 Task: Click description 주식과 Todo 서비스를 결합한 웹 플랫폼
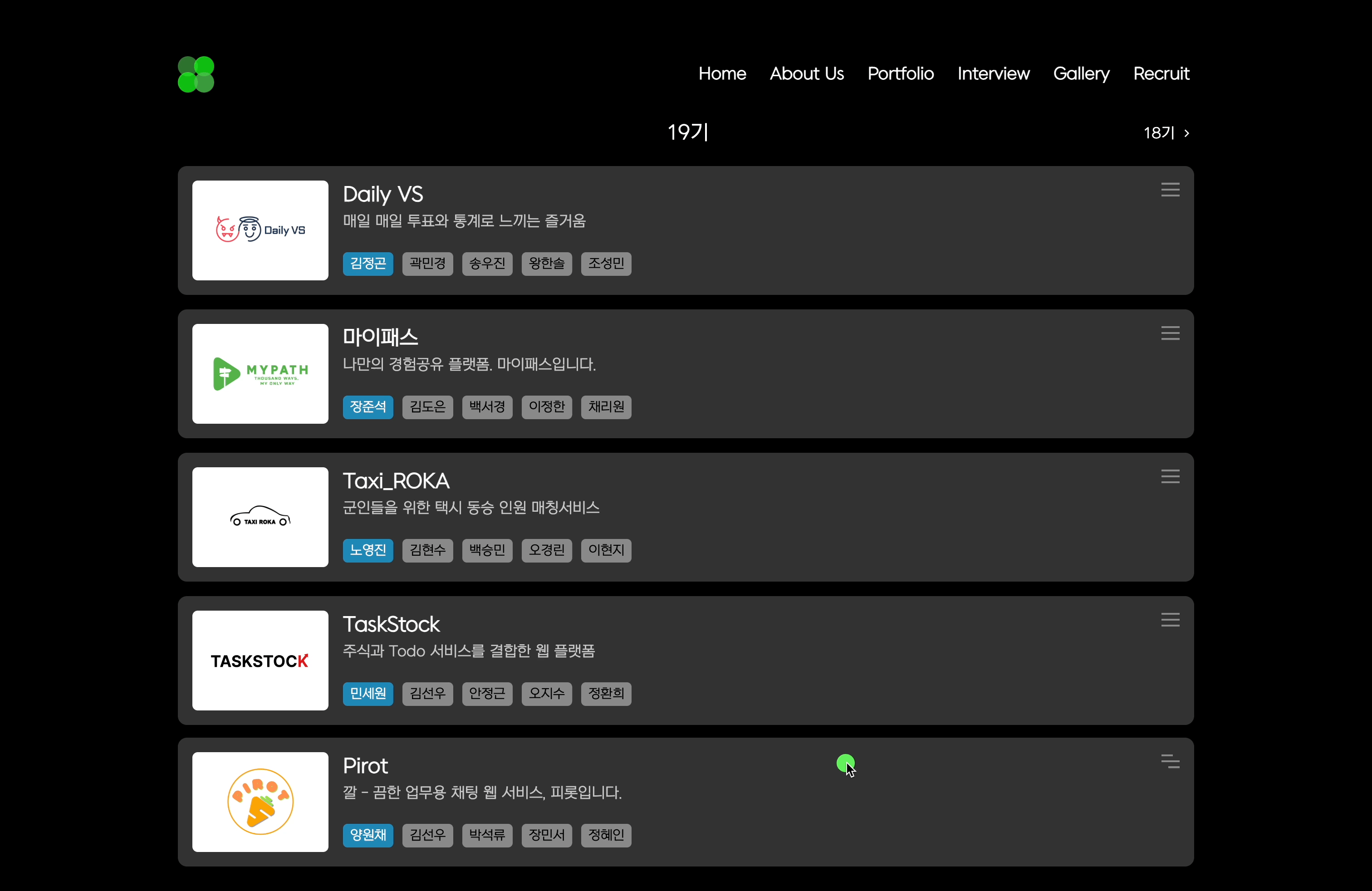point(469,651)
